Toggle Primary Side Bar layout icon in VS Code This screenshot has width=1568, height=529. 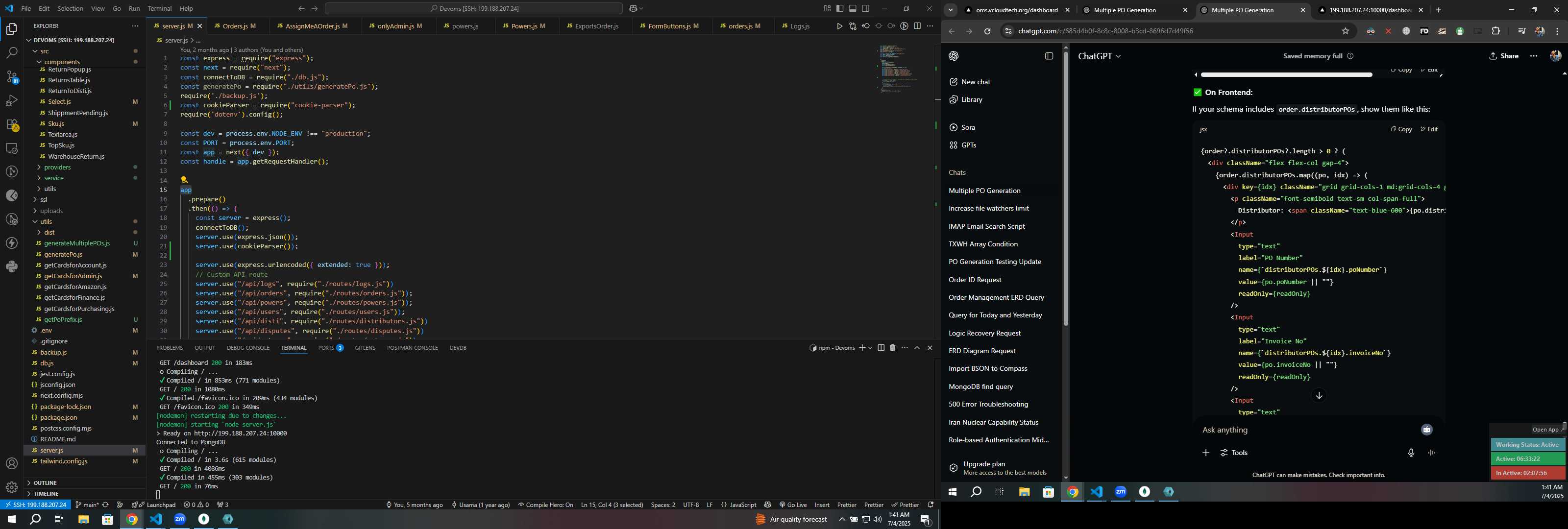839,8
